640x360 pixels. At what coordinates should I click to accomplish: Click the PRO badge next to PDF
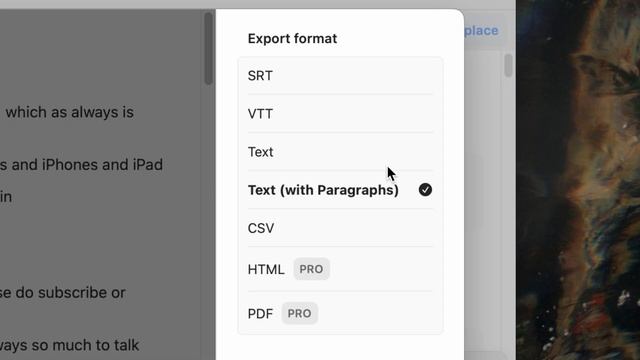pos(299,313)
